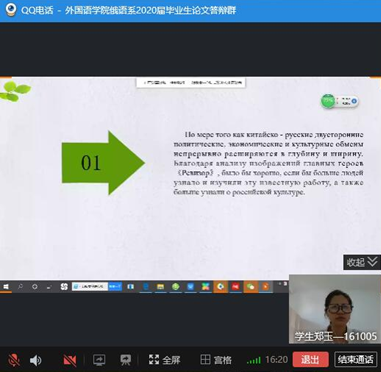The image size is (381, 372).
Task: Open the WeChat icon in shared taskbar
Action: point(250,287)
